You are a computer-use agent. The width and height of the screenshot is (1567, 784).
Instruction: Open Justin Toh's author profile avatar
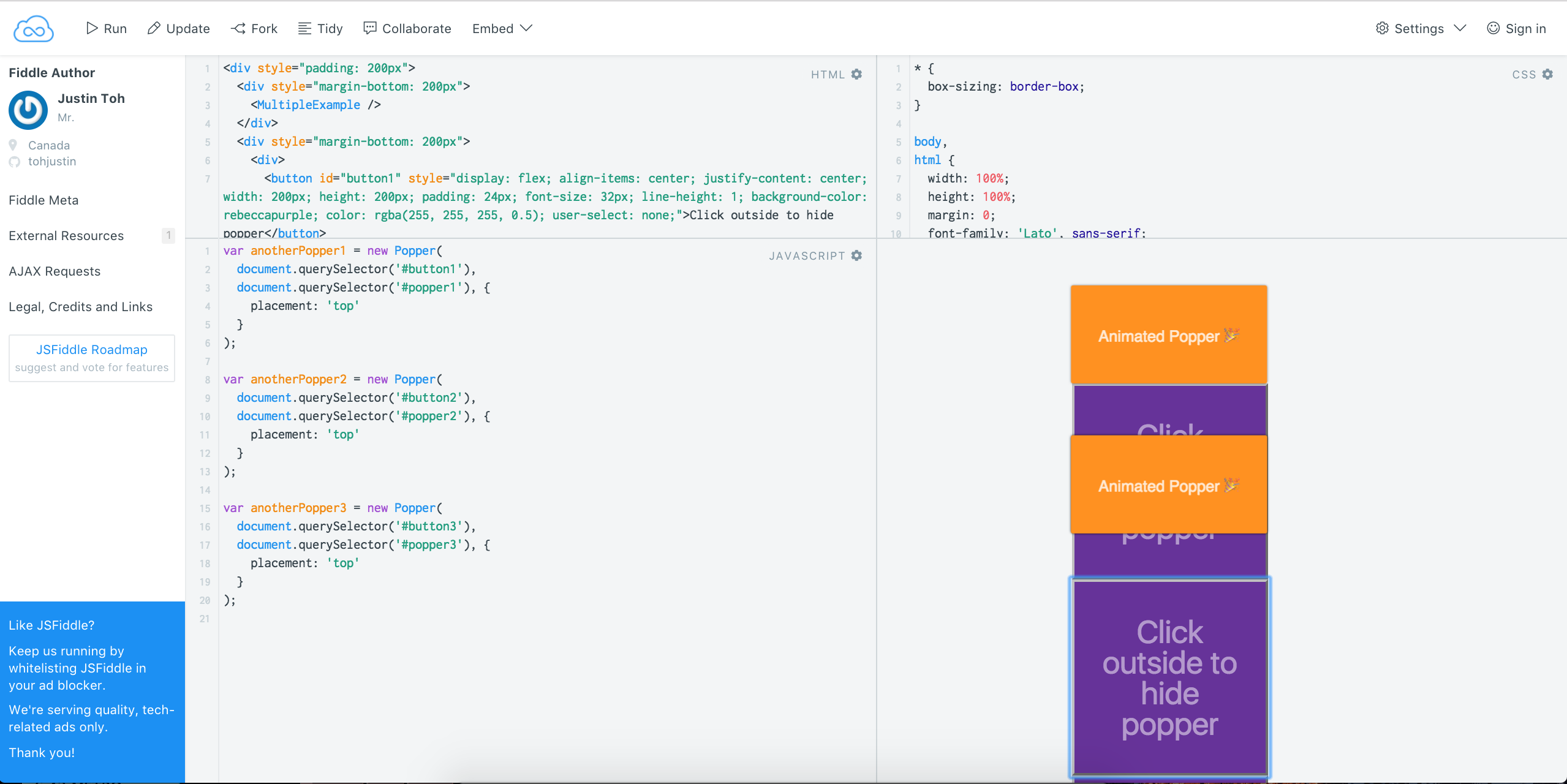(28, 110)
